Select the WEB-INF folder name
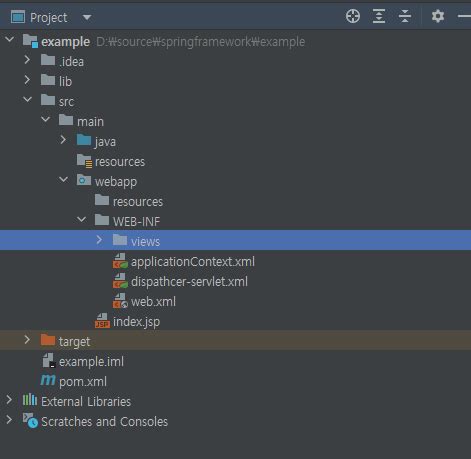Screen dimensions: 471x459 137,222
